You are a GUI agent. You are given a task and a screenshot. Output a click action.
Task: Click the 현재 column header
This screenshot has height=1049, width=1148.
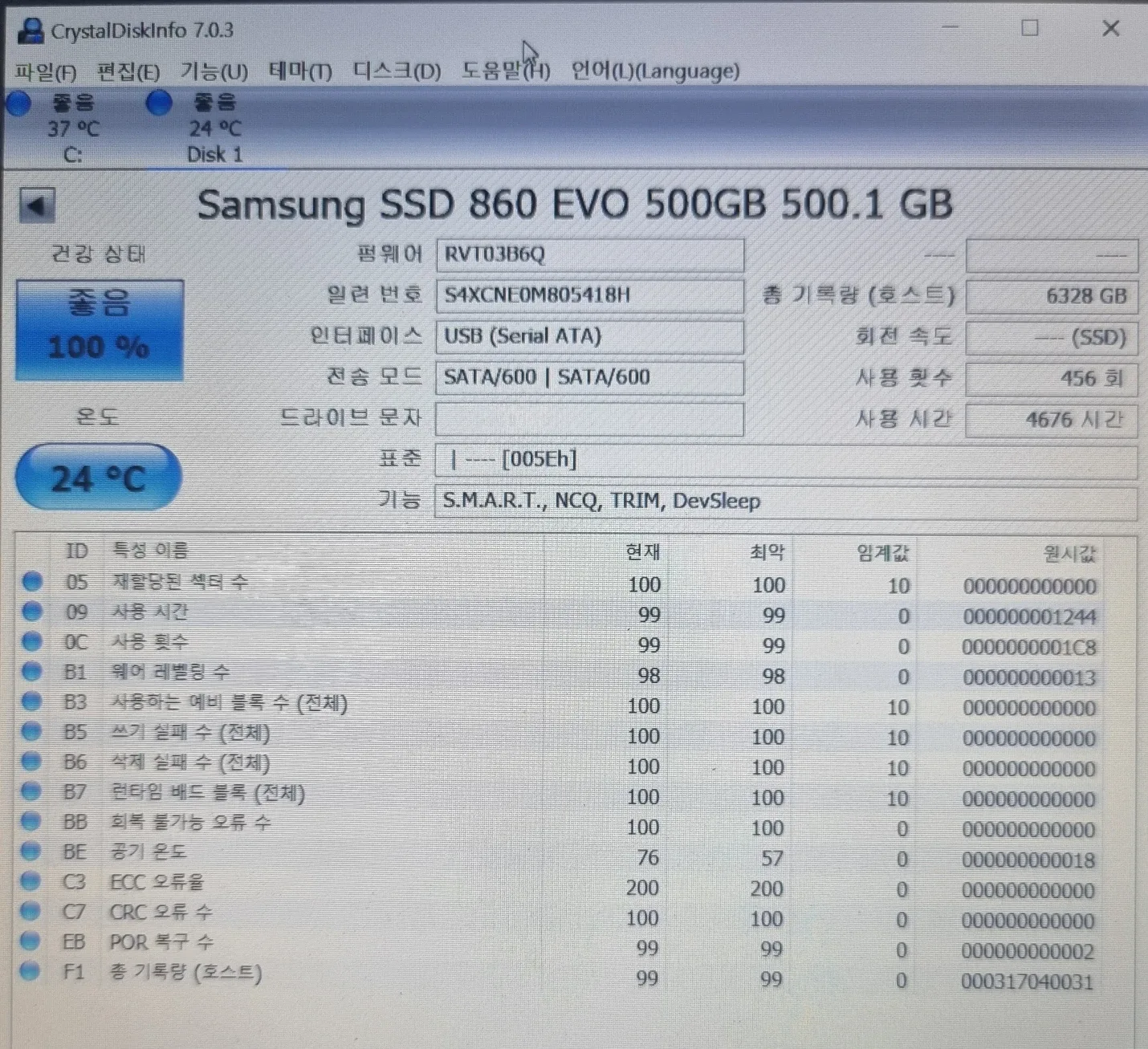point(642,552)
